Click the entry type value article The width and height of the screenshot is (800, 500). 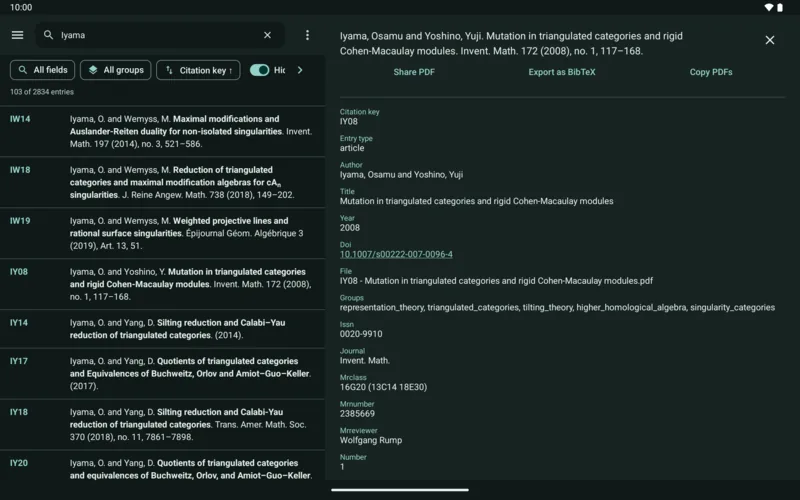[x=352, y=148]
